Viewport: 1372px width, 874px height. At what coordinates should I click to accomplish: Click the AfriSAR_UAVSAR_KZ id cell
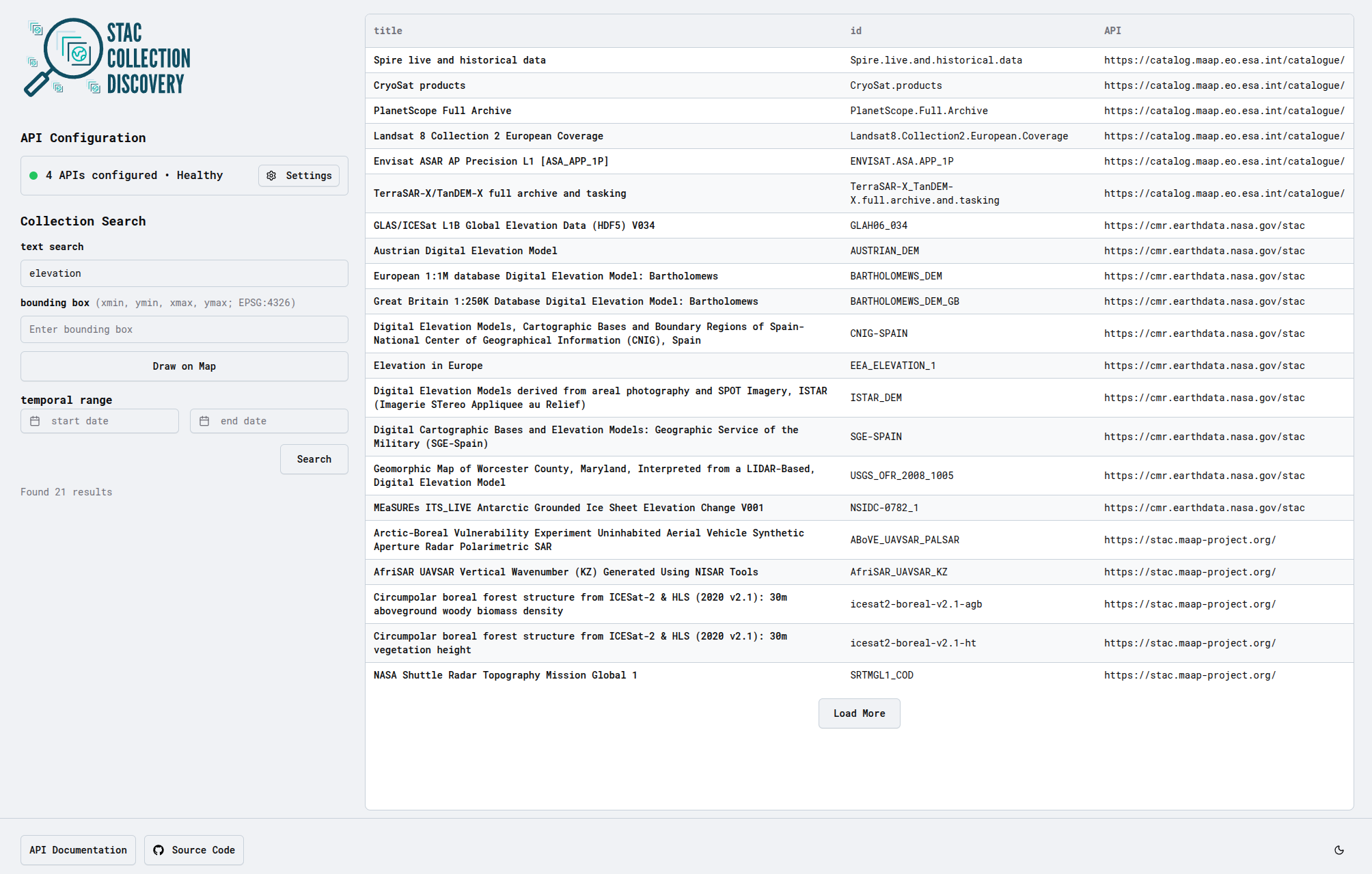coord(899,572)
